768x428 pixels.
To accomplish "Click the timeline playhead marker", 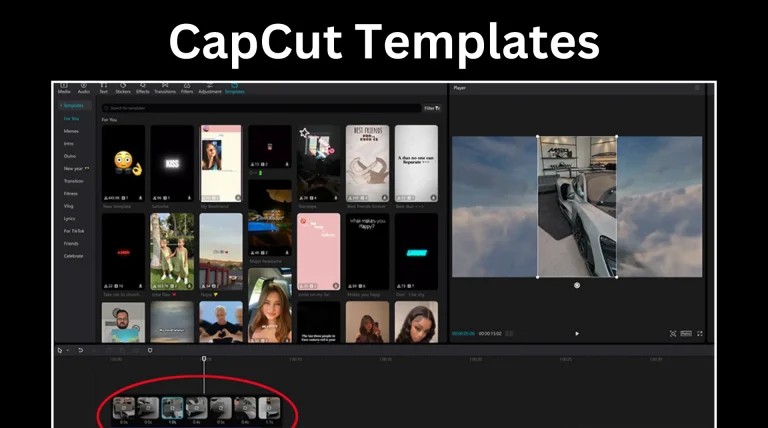I will pyautogui.click(x=204, y=359).
